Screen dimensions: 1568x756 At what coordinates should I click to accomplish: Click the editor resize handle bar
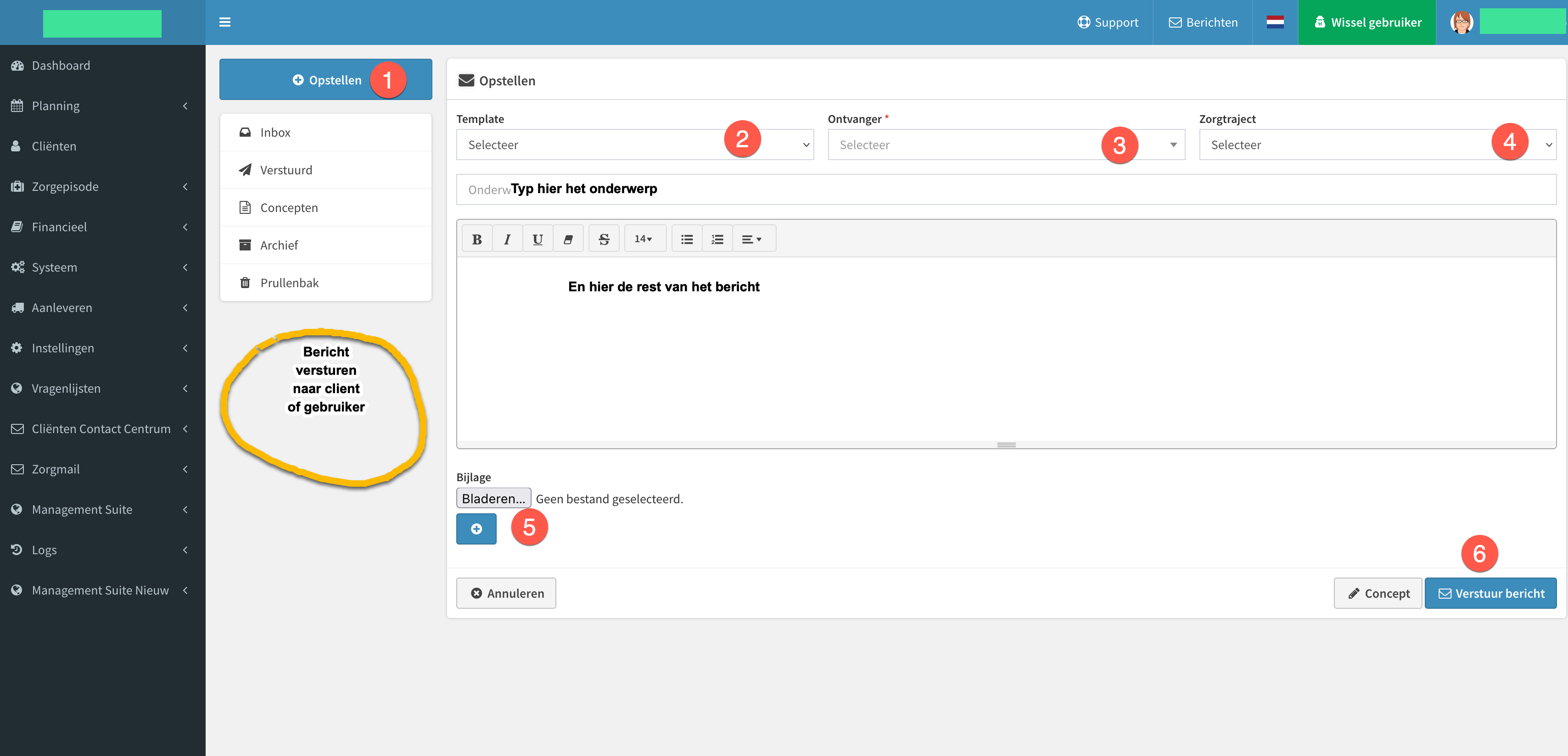click(1006, 445)
